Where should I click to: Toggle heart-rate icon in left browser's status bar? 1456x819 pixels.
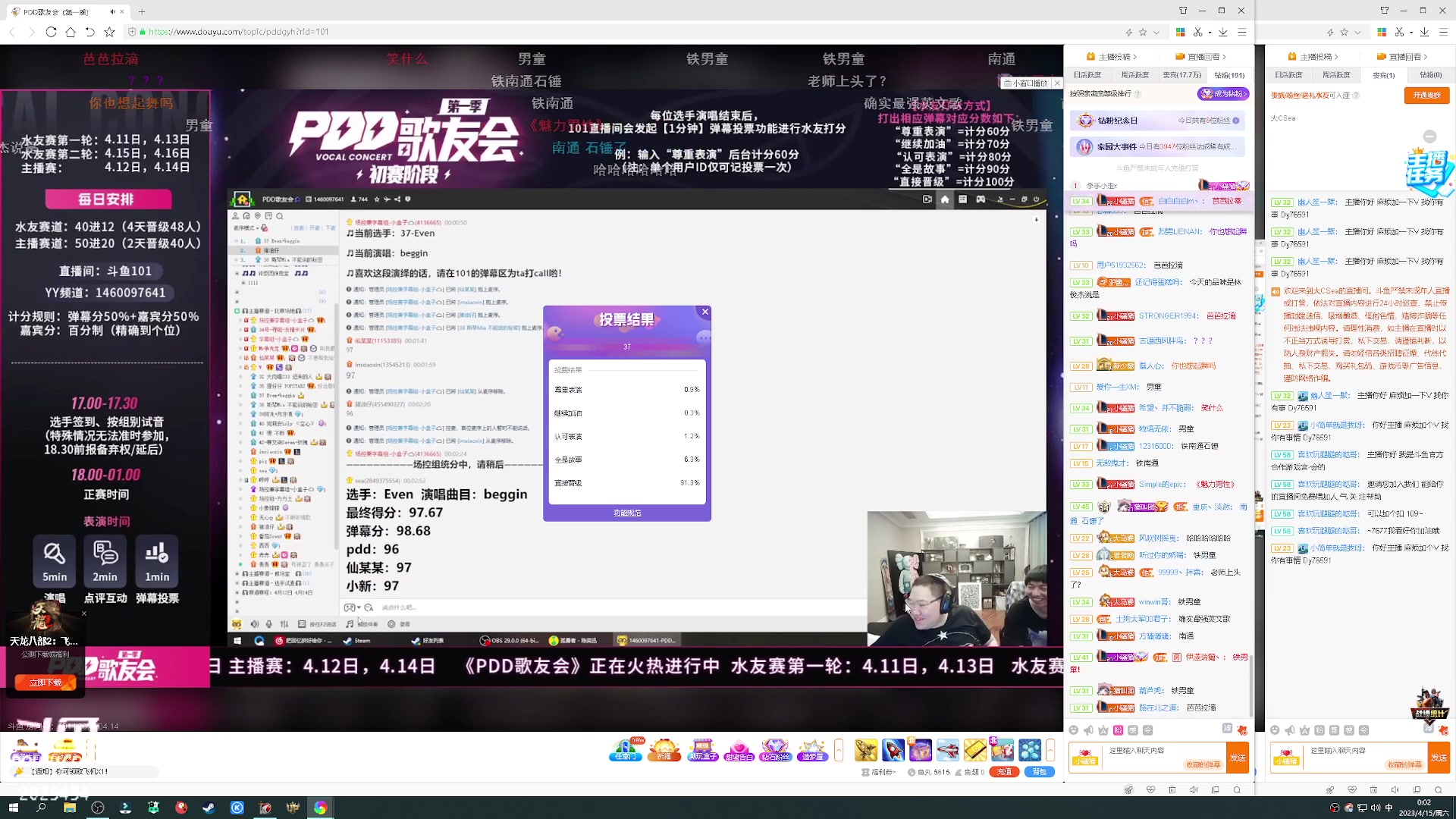tap(1151, 789)
